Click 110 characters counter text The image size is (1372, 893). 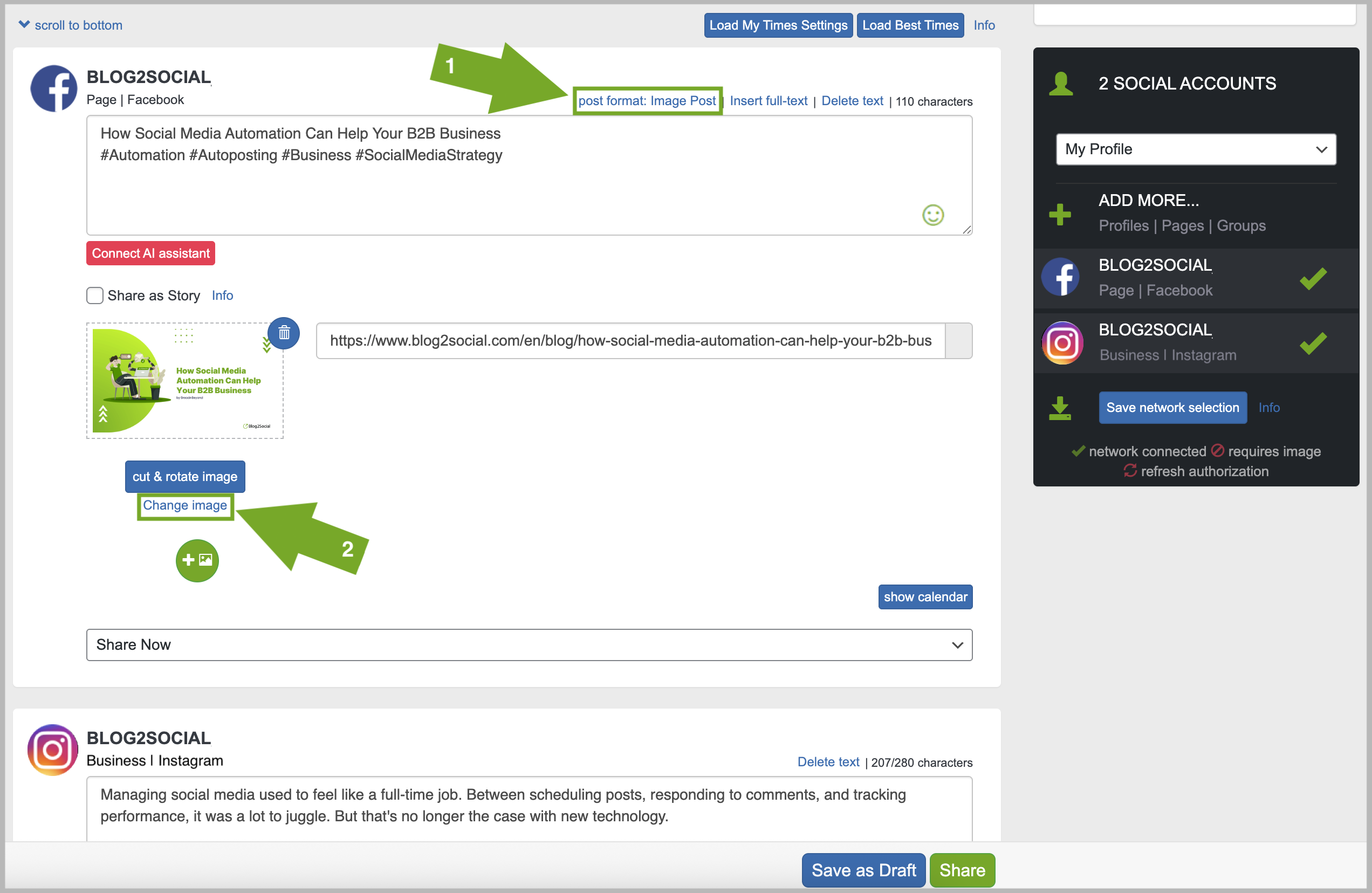pyautogui.click(x=934, y=101)
